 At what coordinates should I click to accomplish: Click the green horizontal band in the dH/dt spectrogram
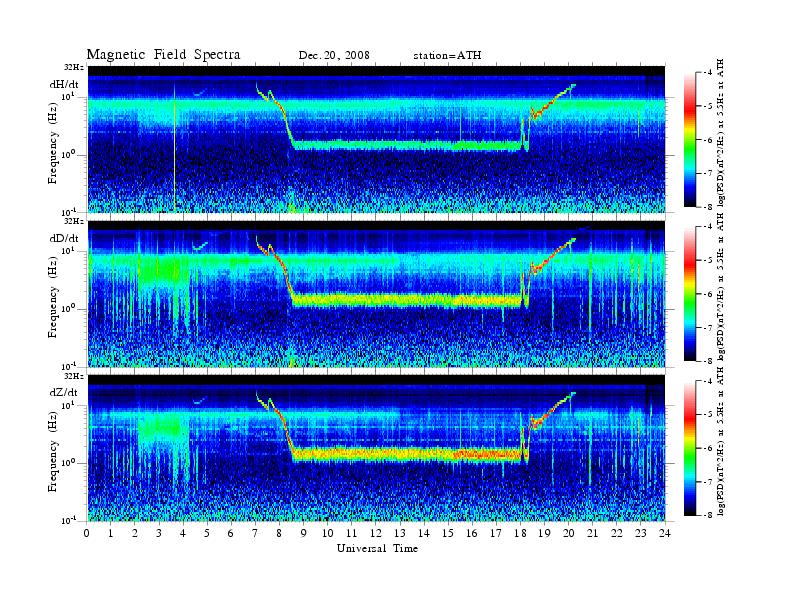pos(407,145)
